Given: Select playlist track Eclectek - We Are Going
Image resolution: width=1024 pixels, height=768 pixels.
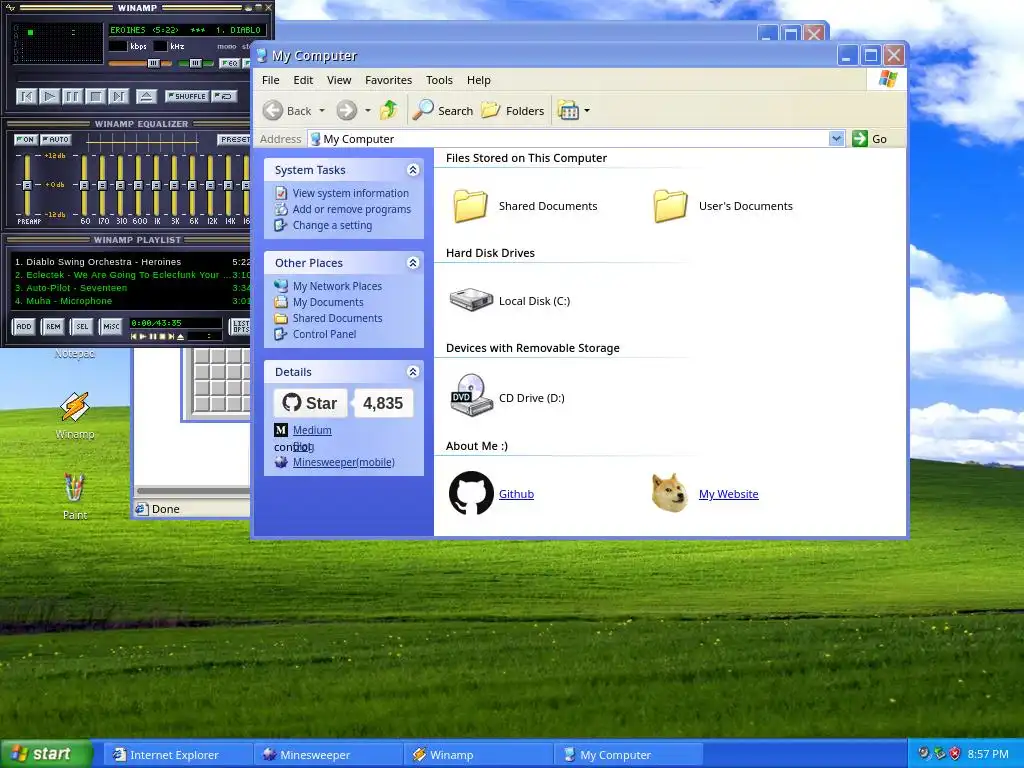Looking at the screenshot, I should pyautogui.click(x=131, y=275).
